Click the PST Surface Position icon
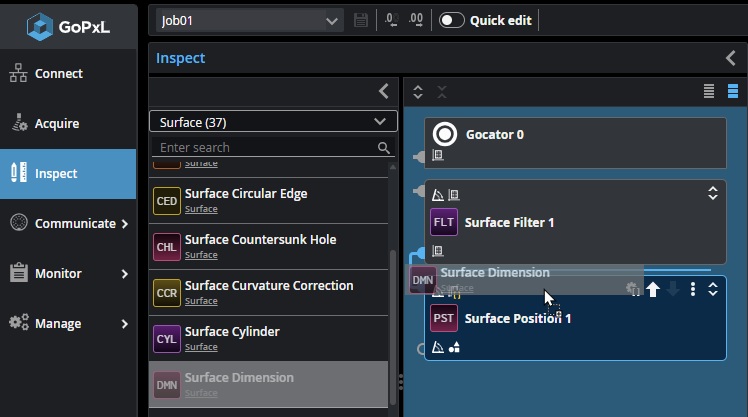 click(x=444, y=318)
